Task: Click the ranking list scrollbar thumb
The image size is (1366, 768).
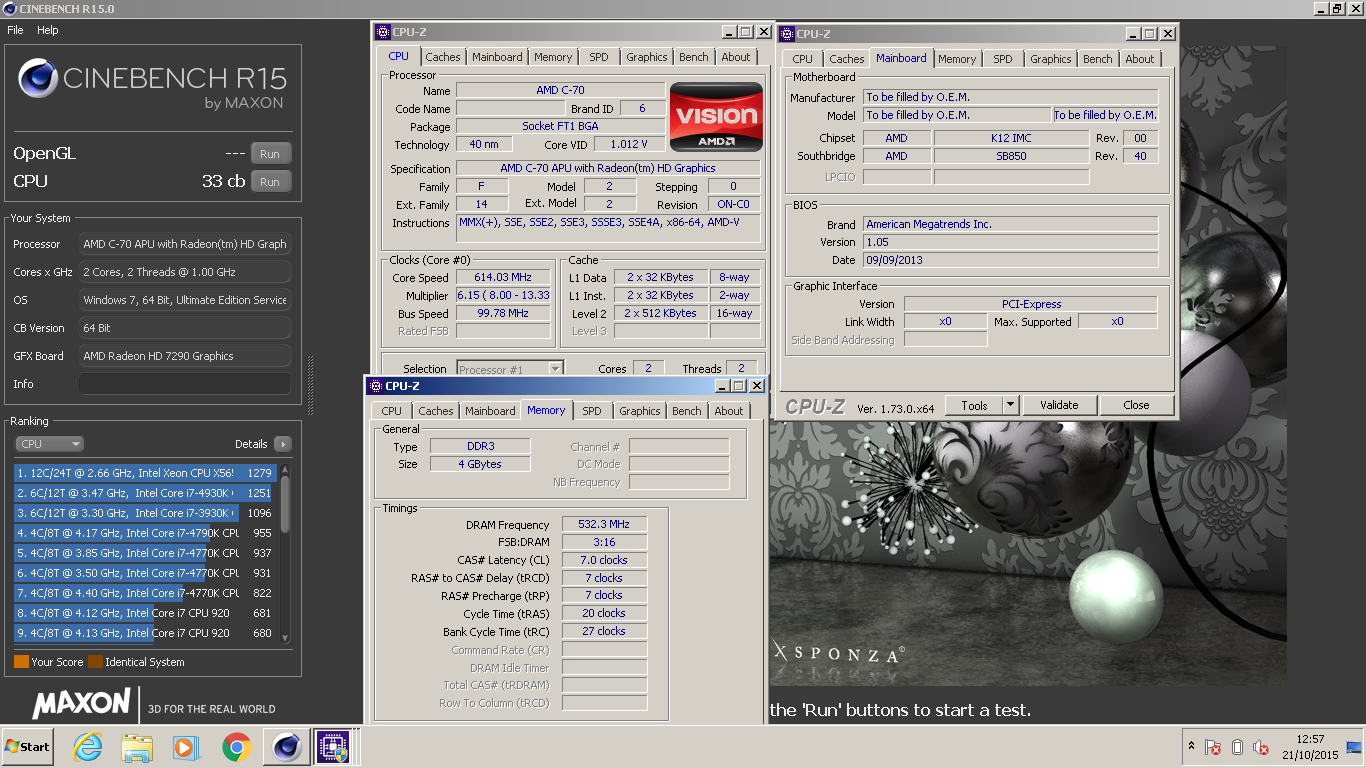Action: [285, 504]
